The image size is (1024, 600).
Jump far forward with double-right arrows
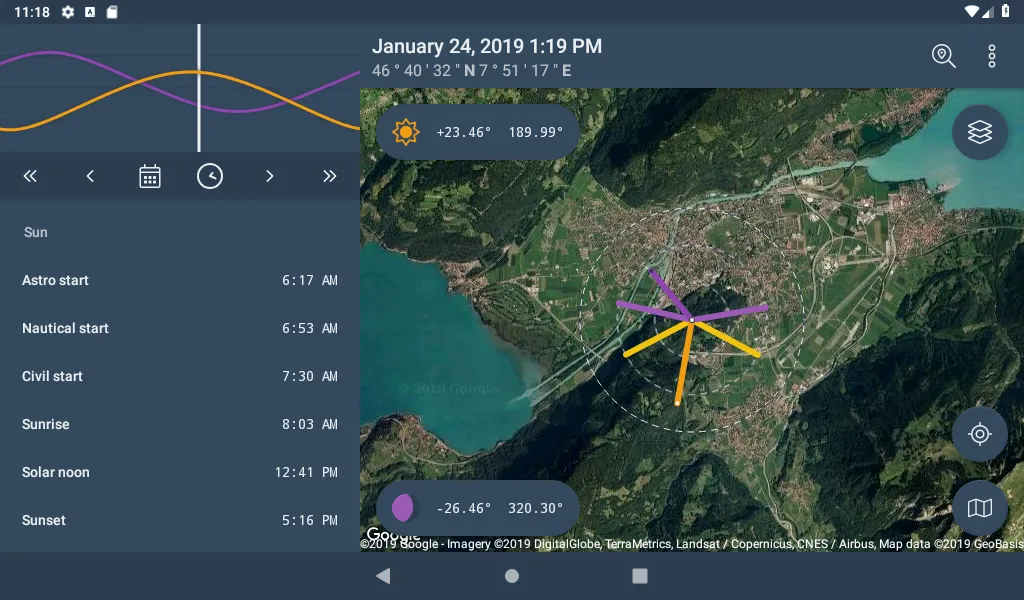pos(330,177)
